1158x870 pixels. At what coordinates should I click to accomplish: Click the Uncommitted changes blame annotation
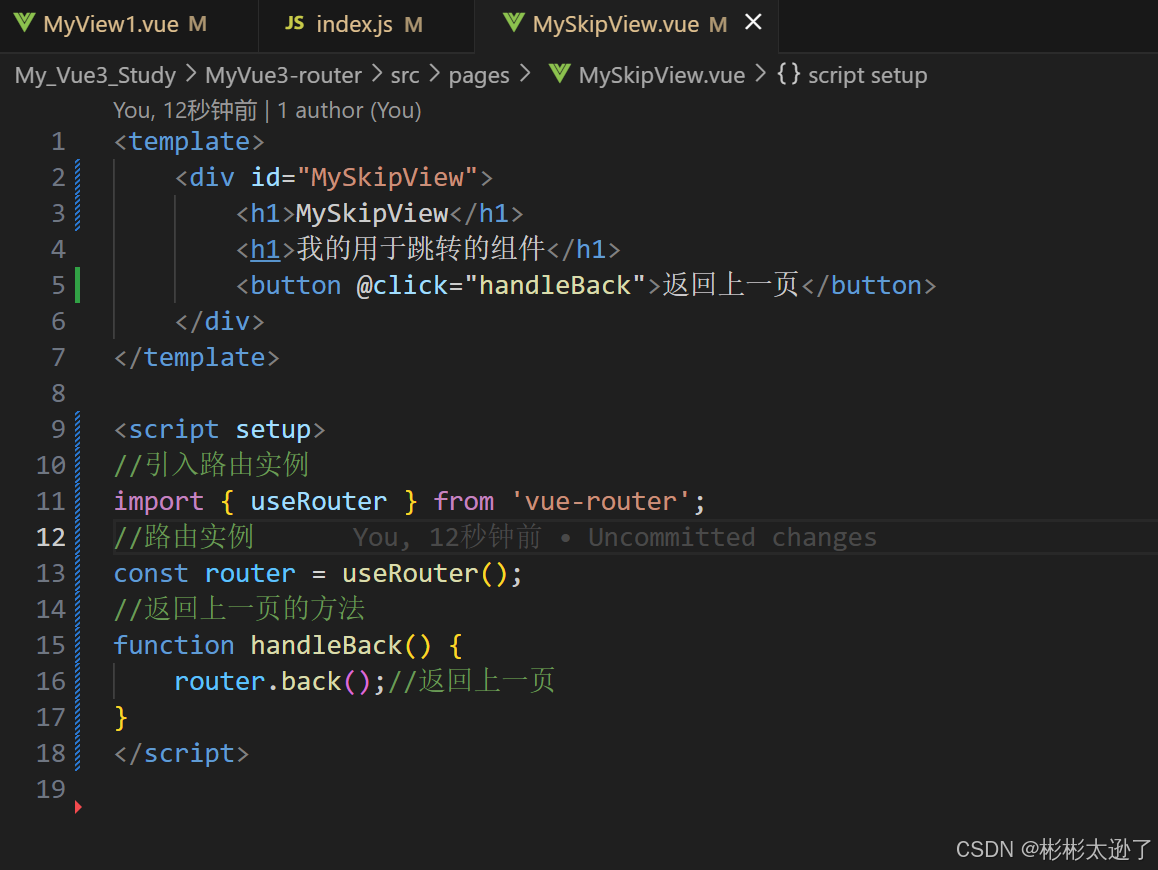point(732,537)
